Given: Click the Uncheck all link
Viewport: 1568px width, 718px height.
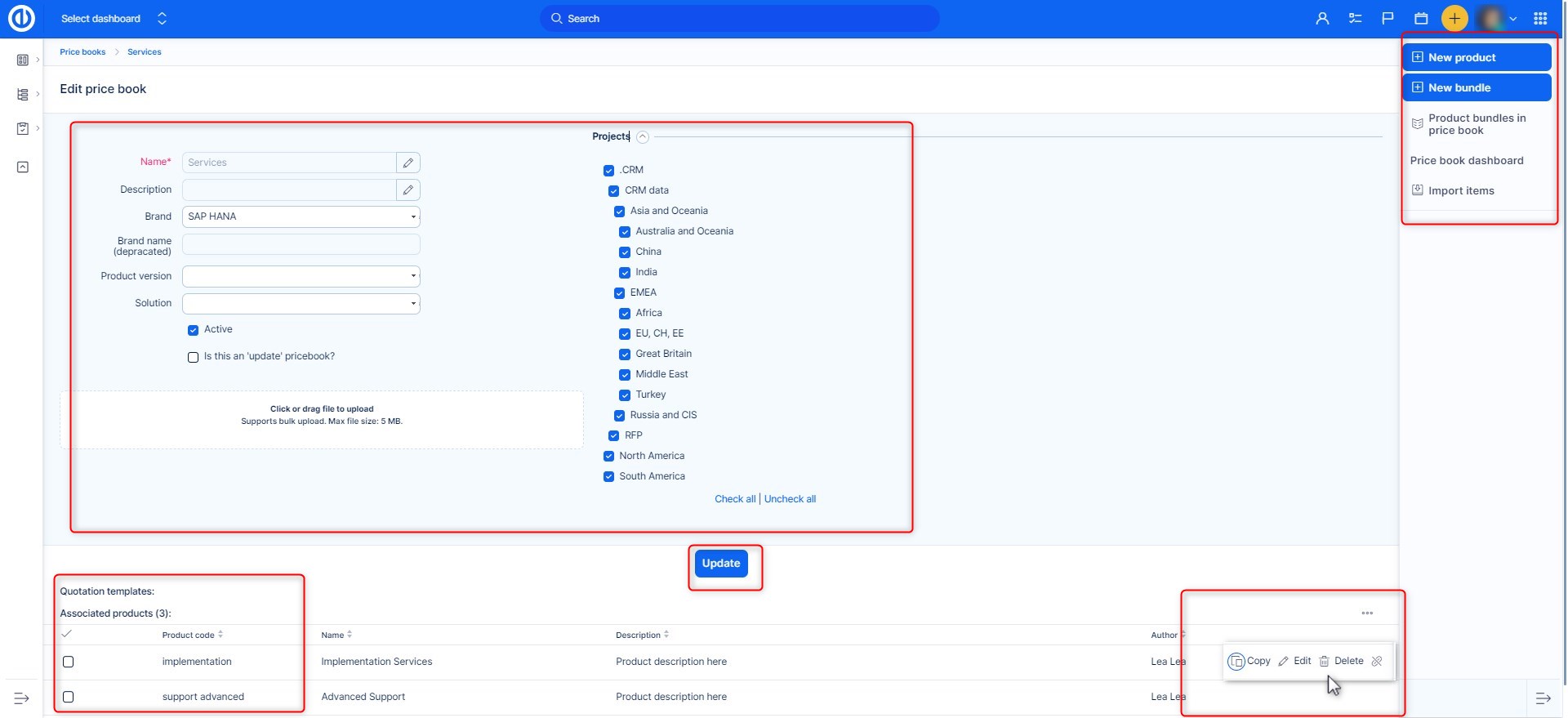Looking at the screenshot, I should pos(790,499).
